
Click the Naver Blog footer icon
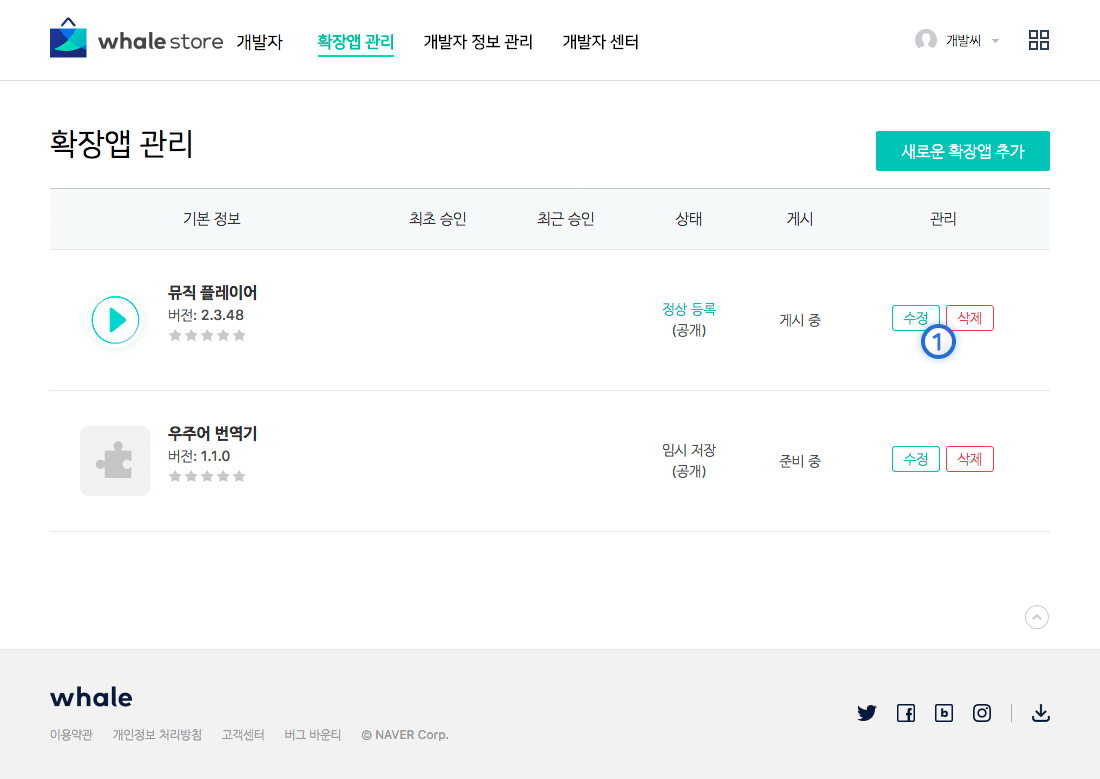coord(944,713)
